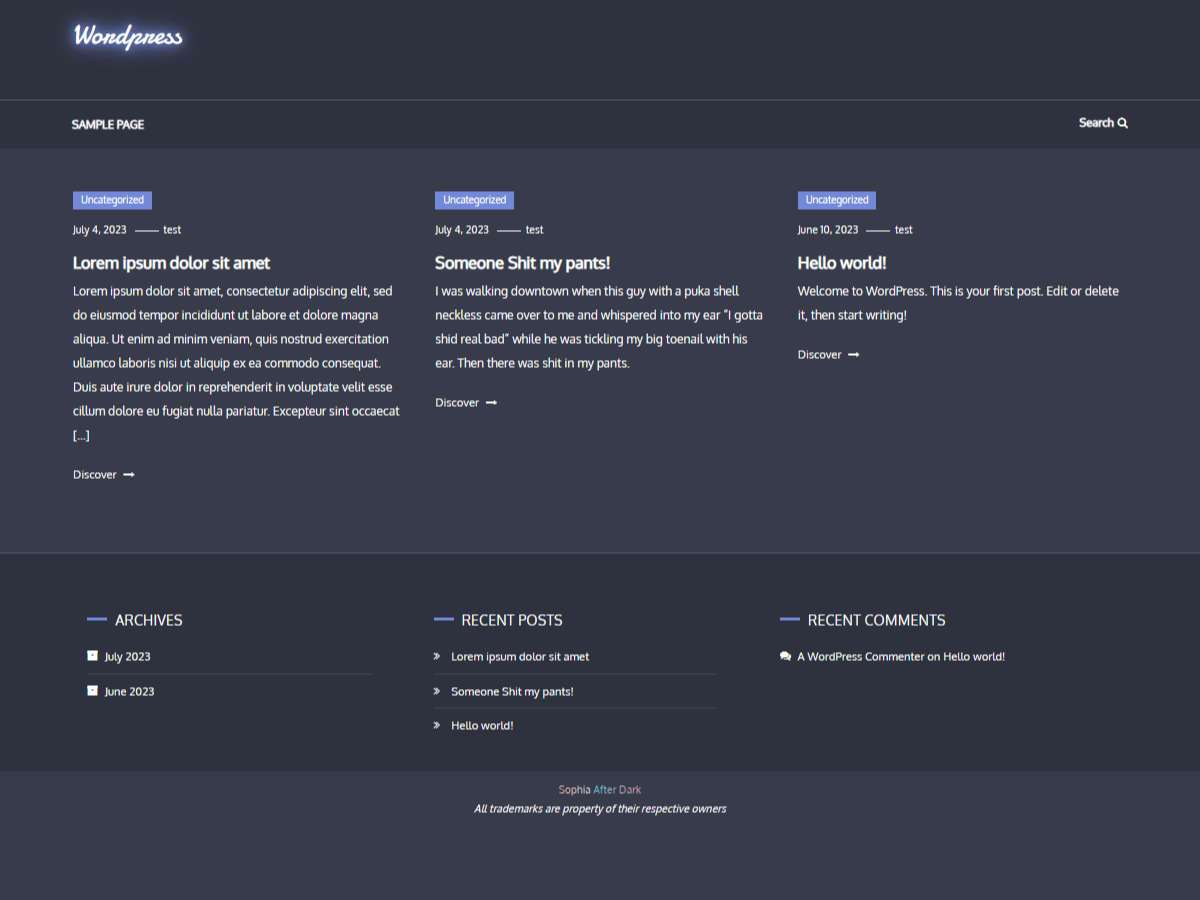Click the search magnifier icon
Screen dimensions: 1200x900
[x=1123, y=123]
